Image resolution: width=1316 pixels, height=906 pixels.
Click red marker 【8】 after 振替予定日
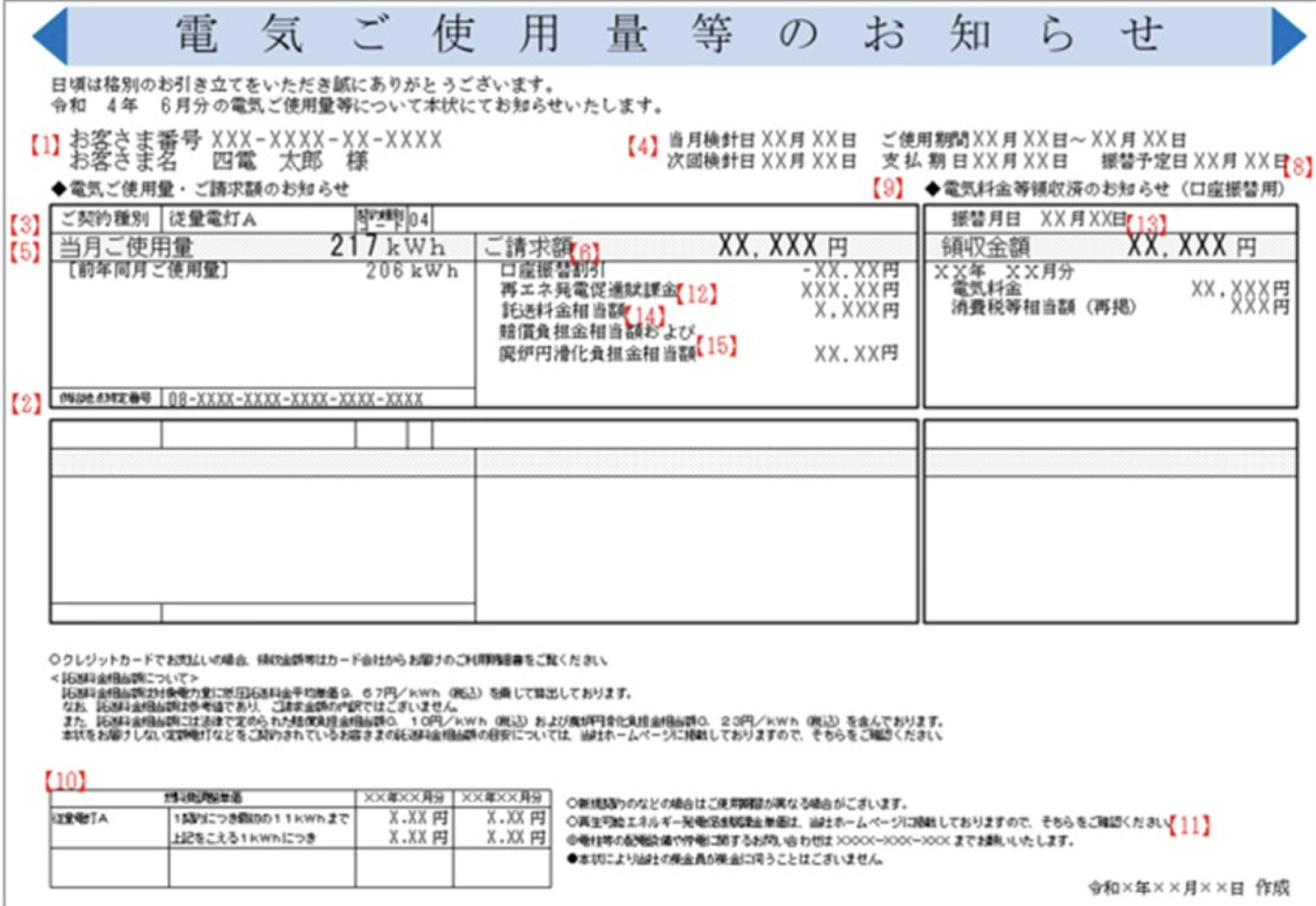(1297, 167)
